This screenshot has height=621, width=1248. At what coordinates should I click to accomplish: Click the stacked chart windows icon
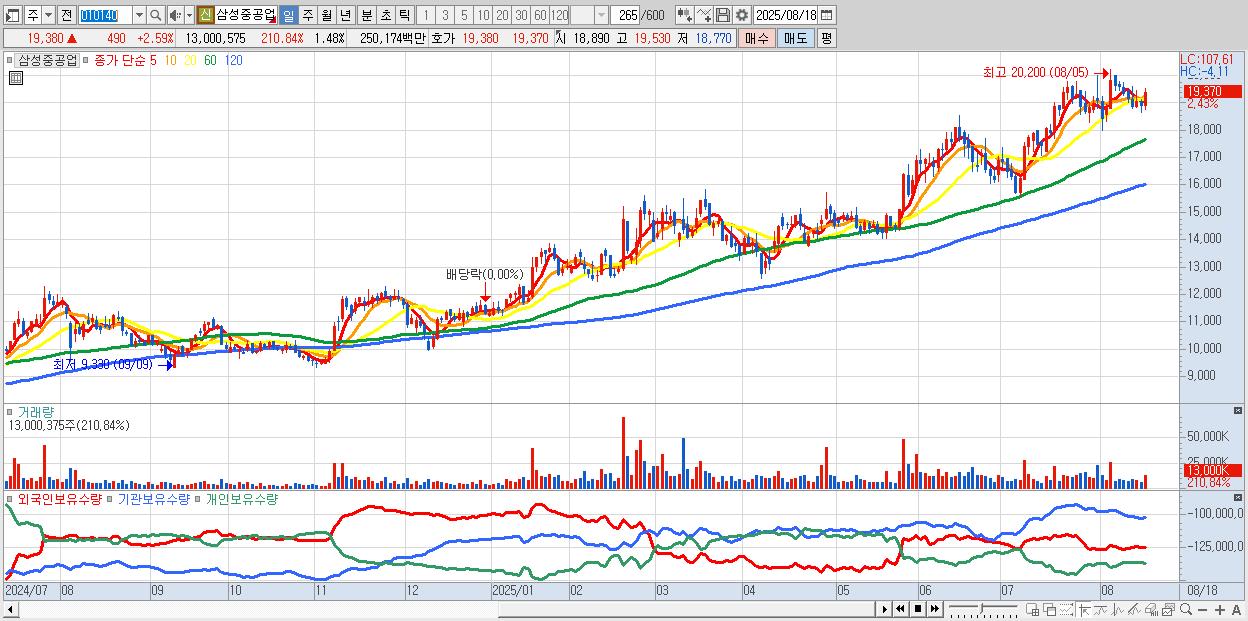tap(1168, 609)
